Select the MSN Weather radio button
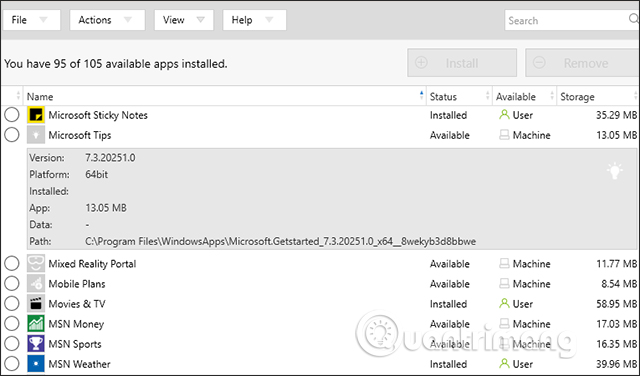 point(12,363)
